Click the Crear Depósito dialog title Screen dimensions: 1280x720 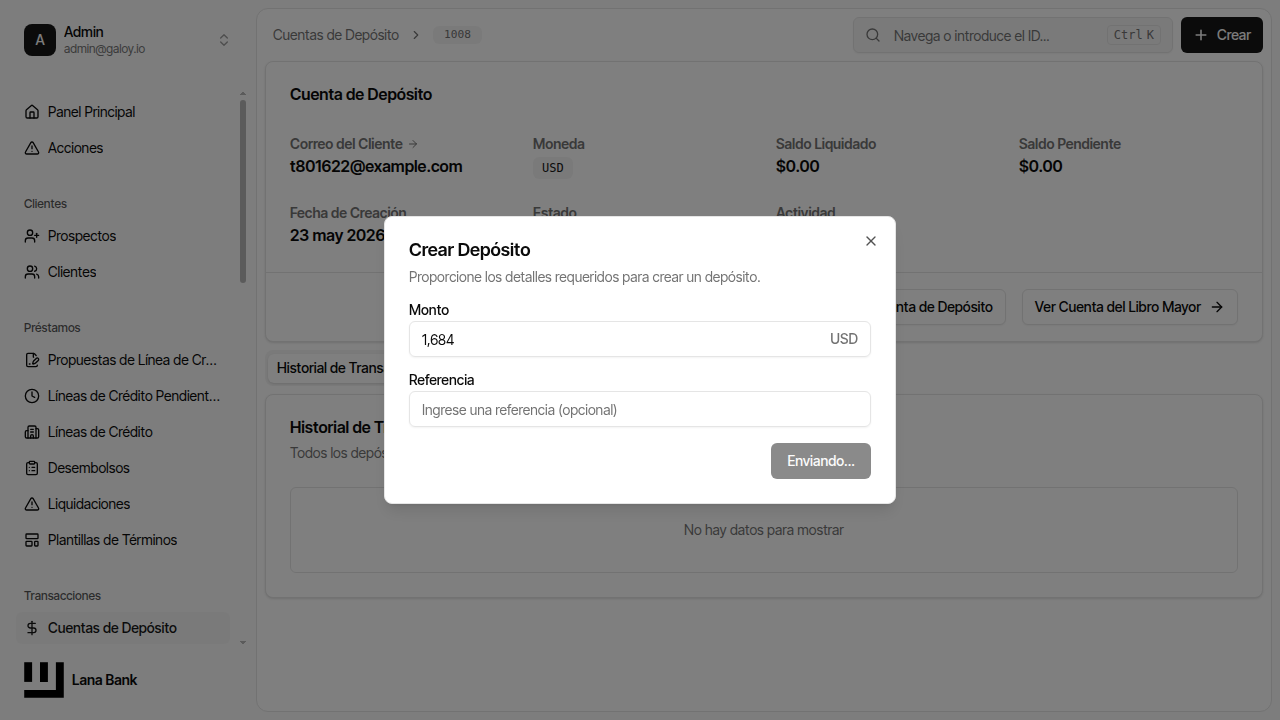pos(470,250)
